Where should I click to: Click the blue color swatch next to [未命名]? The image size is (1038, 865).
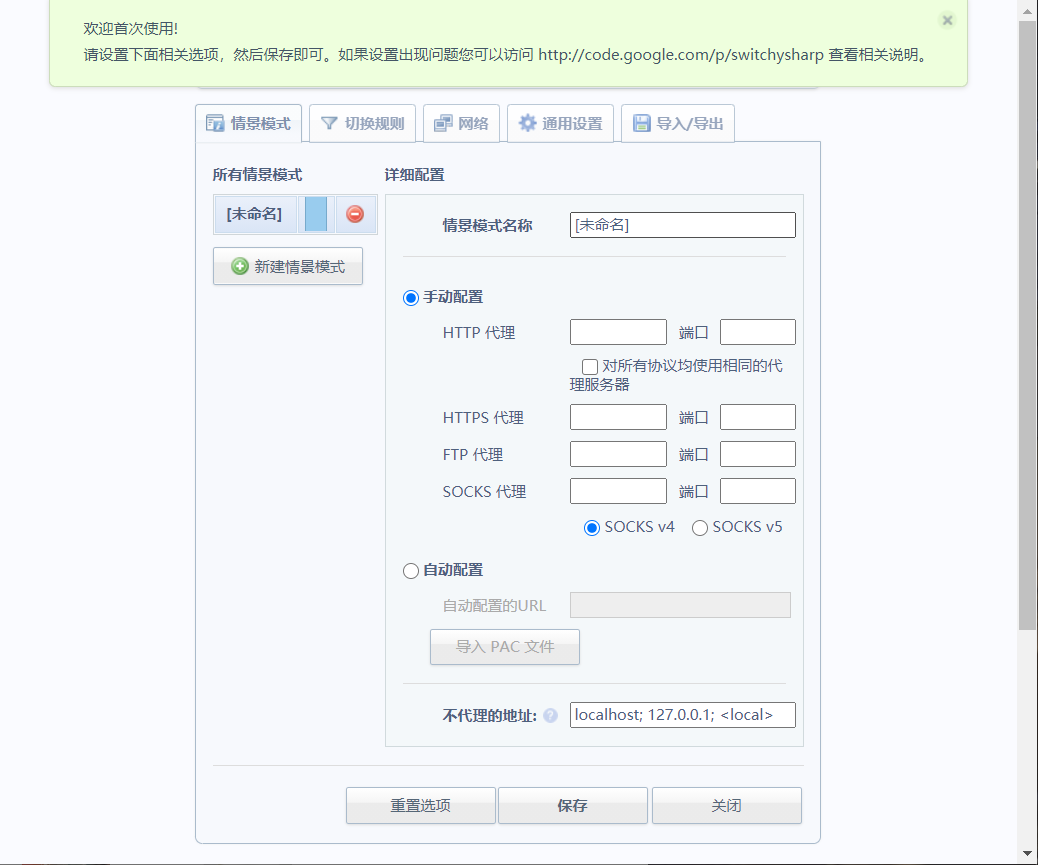[315, 214]
